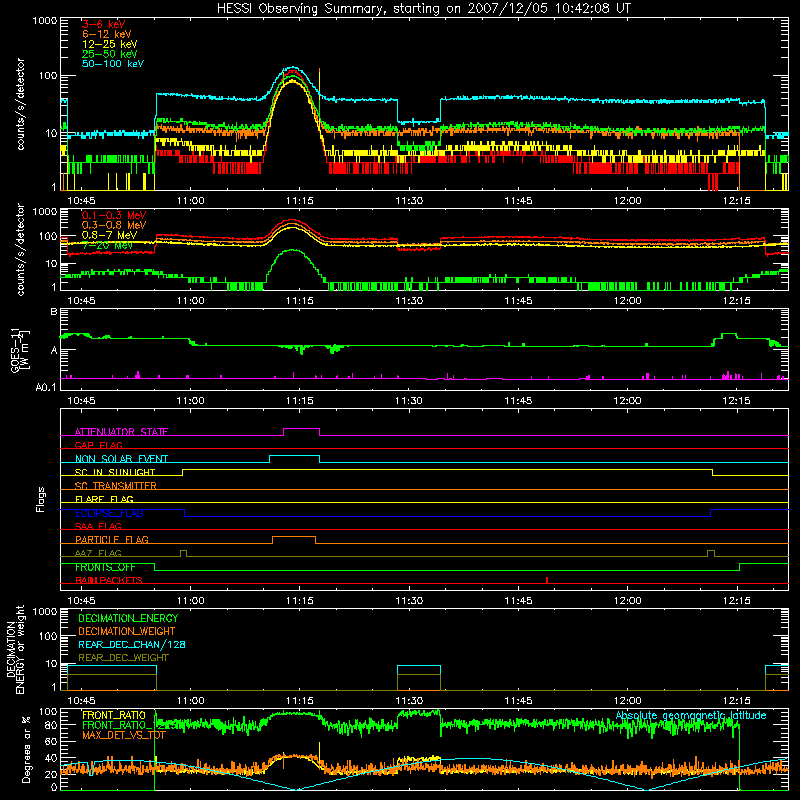800x800 pixels.
Task: Click the ATTENUATOR_STATE flag label
Action: [121, 432]
